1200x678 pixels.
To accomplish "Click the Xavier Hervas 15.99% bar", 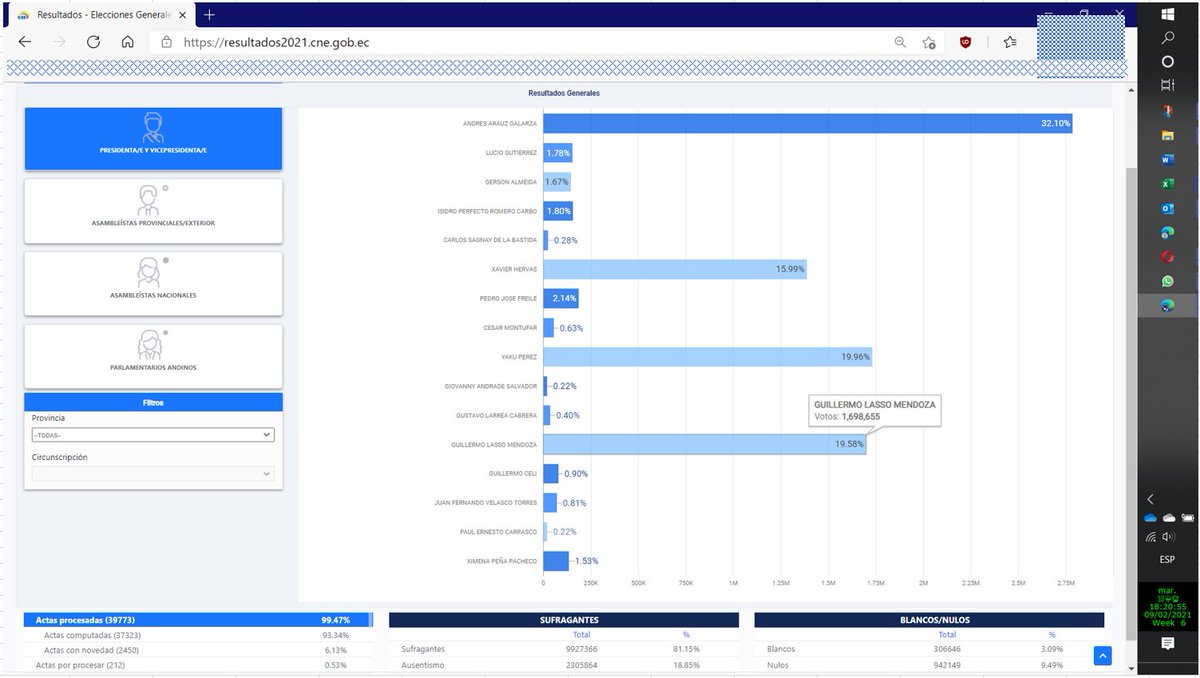I will 675,269.
